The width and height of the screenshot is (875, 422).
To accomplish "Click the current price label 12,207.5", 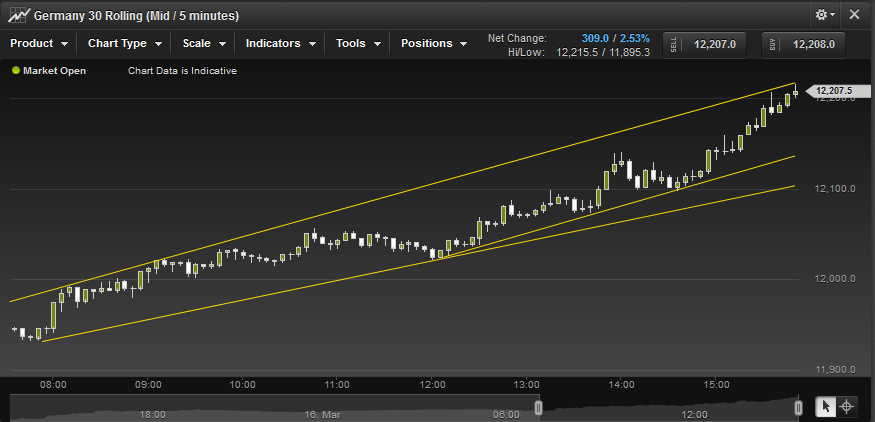I will [838, 91].
